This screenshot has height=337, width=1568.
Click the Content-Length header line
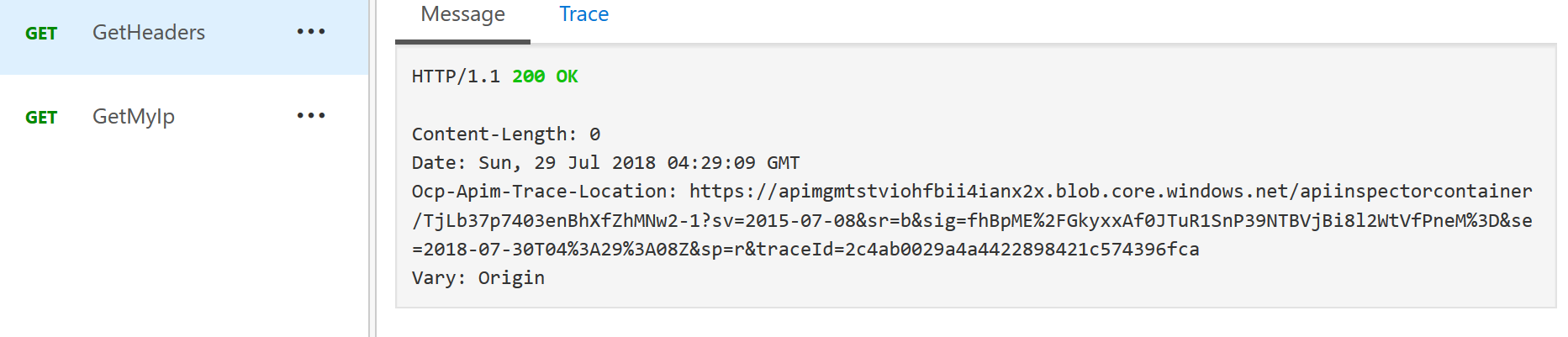pos(505,134)
